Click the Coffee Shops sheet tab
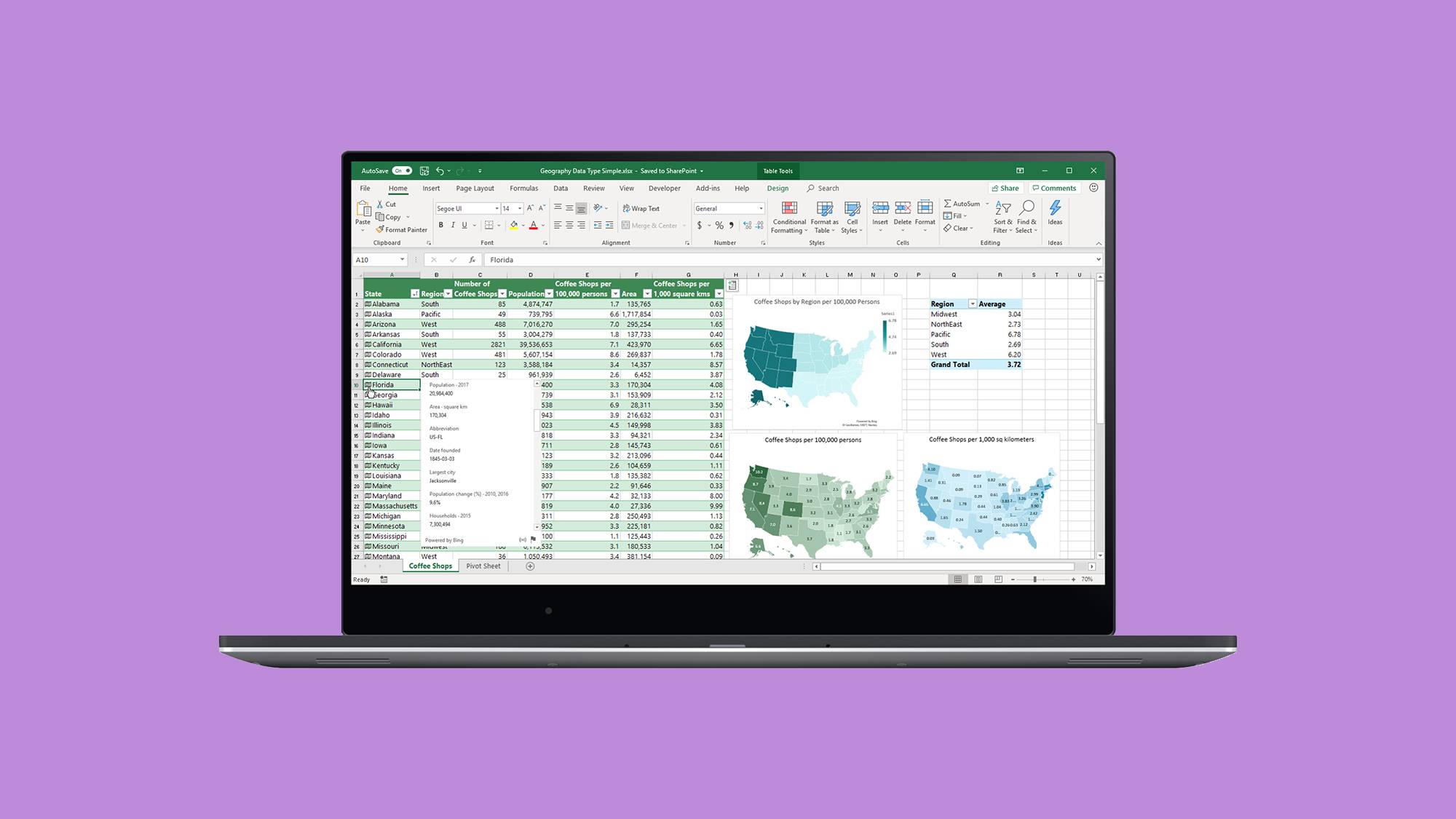 point(430,566)
